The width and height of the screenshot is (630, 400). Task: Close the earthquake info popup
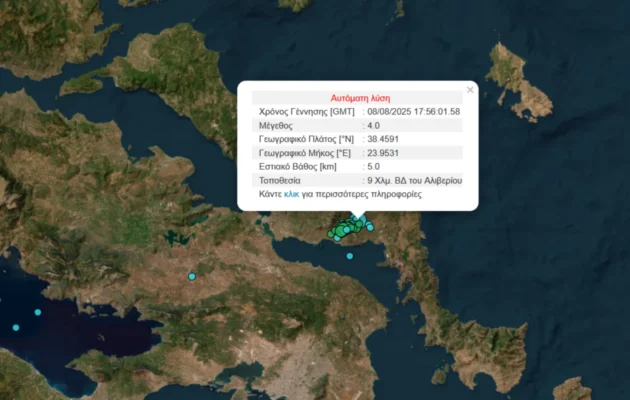point(470,90)
